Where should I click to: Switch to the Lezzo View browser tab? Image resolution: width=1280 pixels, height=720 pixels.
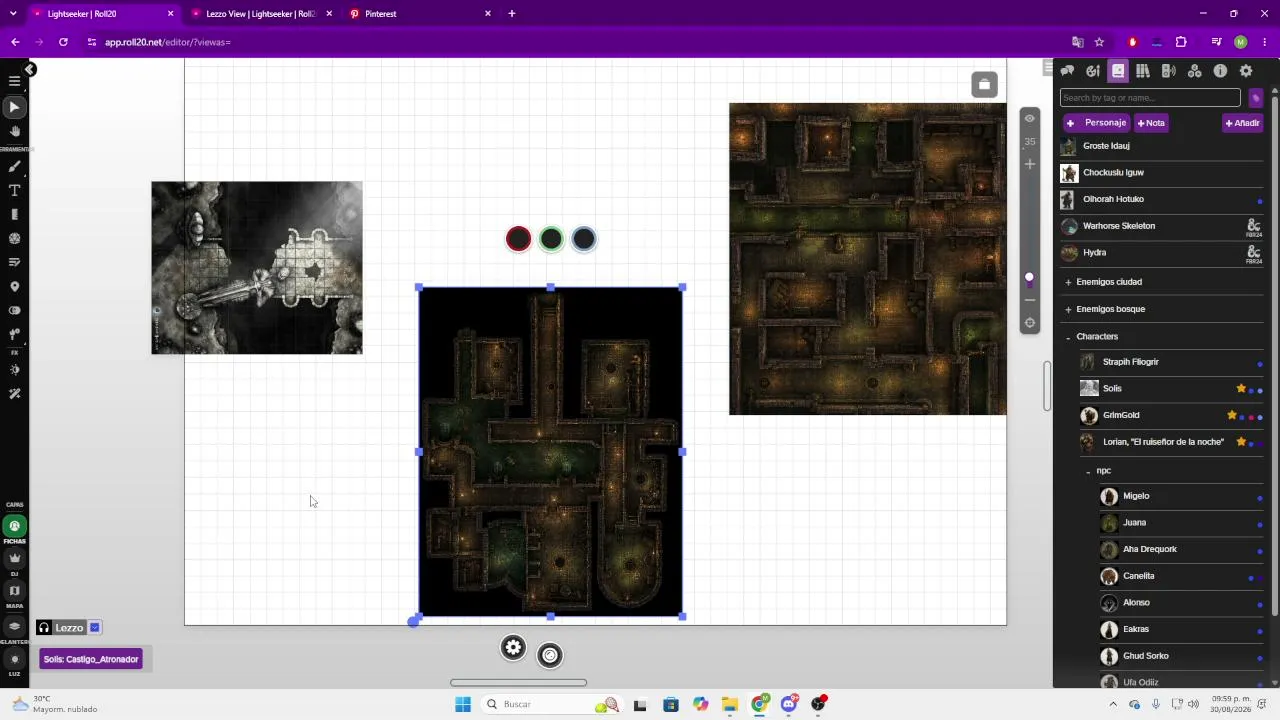coord(261,14)
